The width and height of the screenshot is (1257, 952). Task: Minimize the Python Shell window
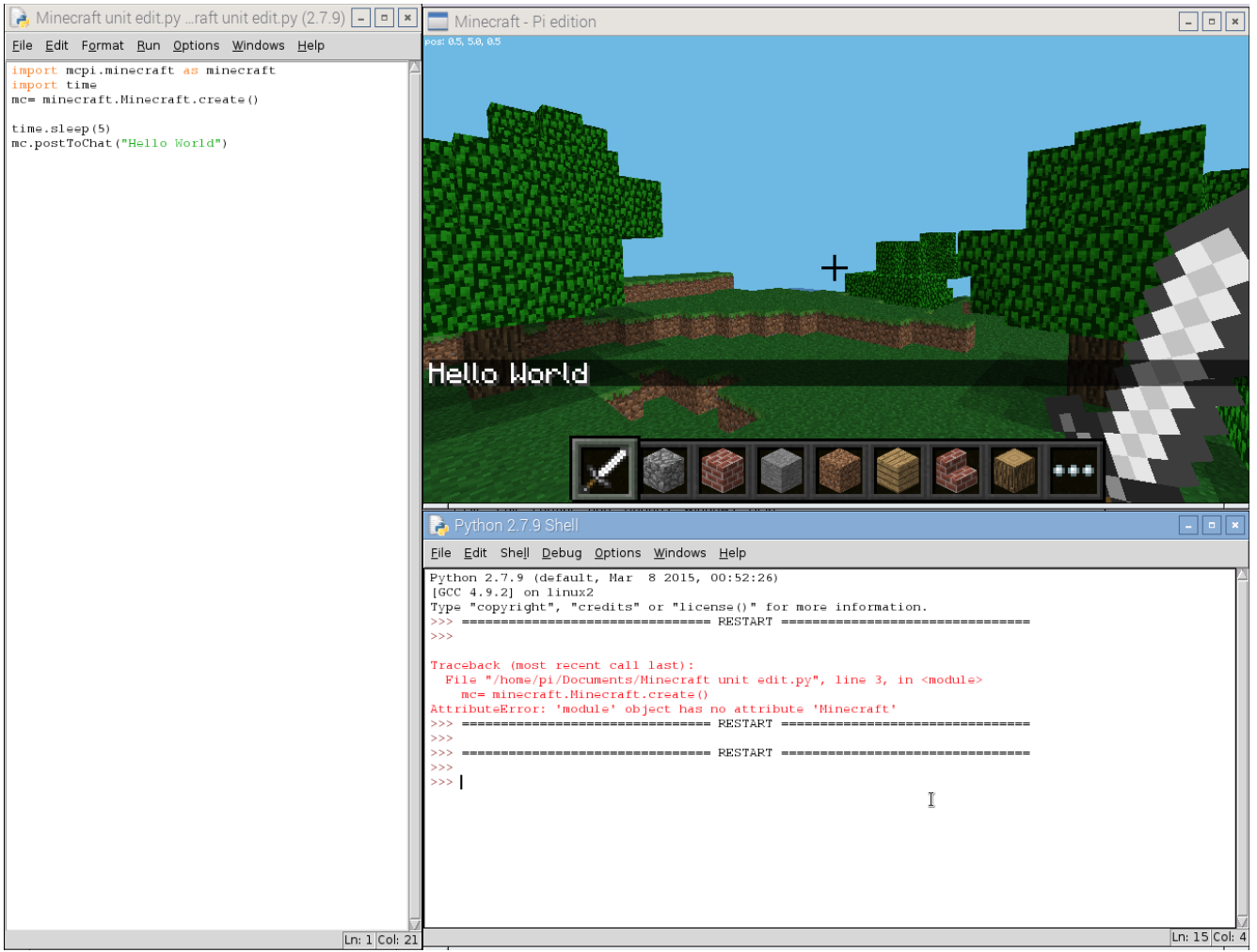1188,525
